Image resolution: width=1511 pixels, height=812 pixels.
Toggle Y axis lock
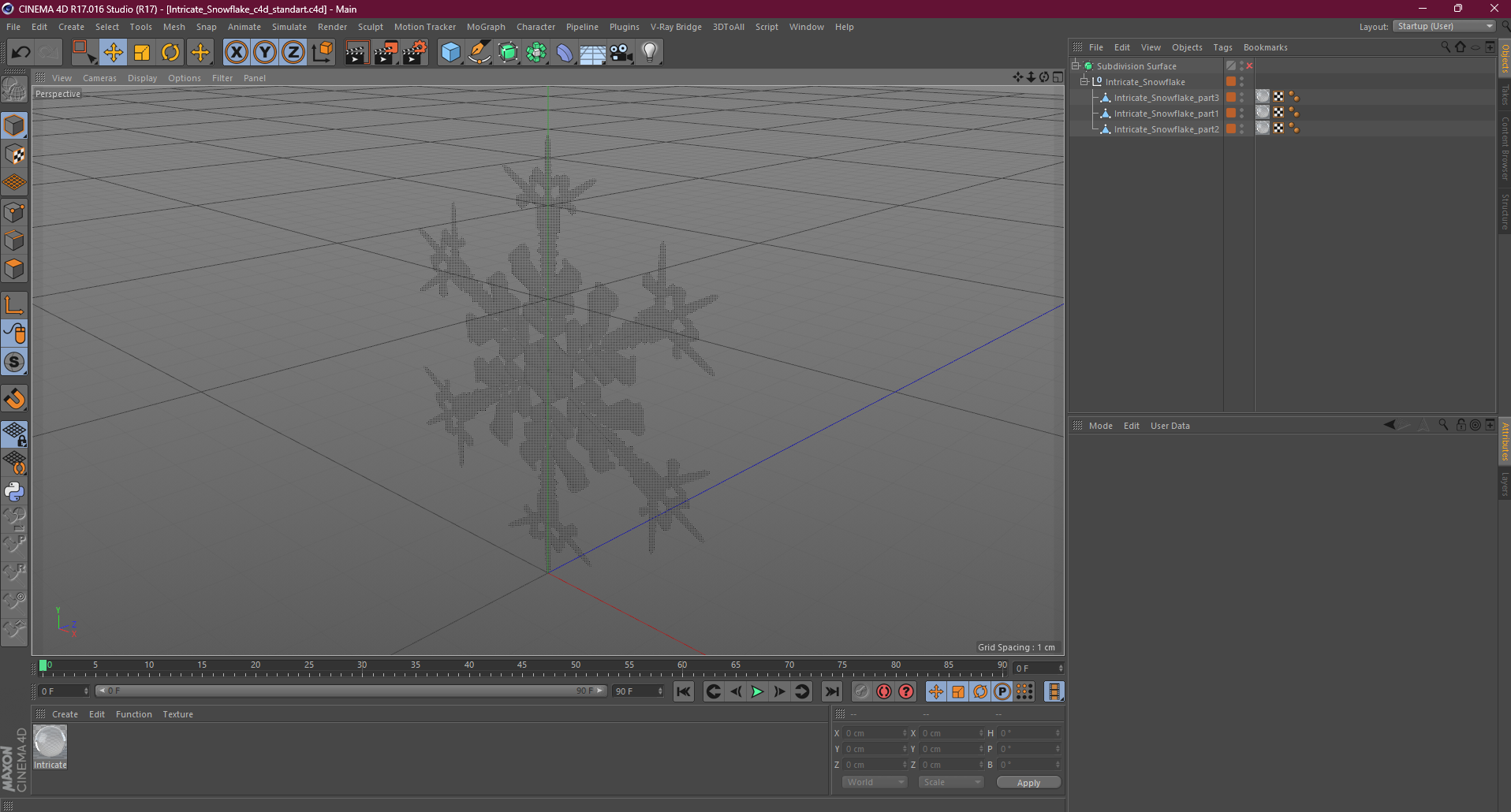(265, 53)
